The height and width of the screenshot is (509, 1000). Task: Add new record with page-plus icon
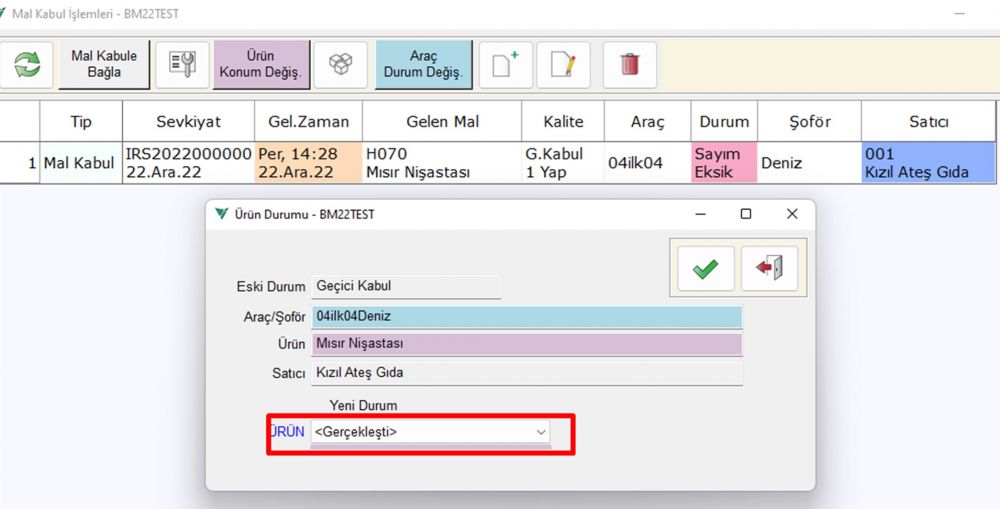[x=505, y=65]
